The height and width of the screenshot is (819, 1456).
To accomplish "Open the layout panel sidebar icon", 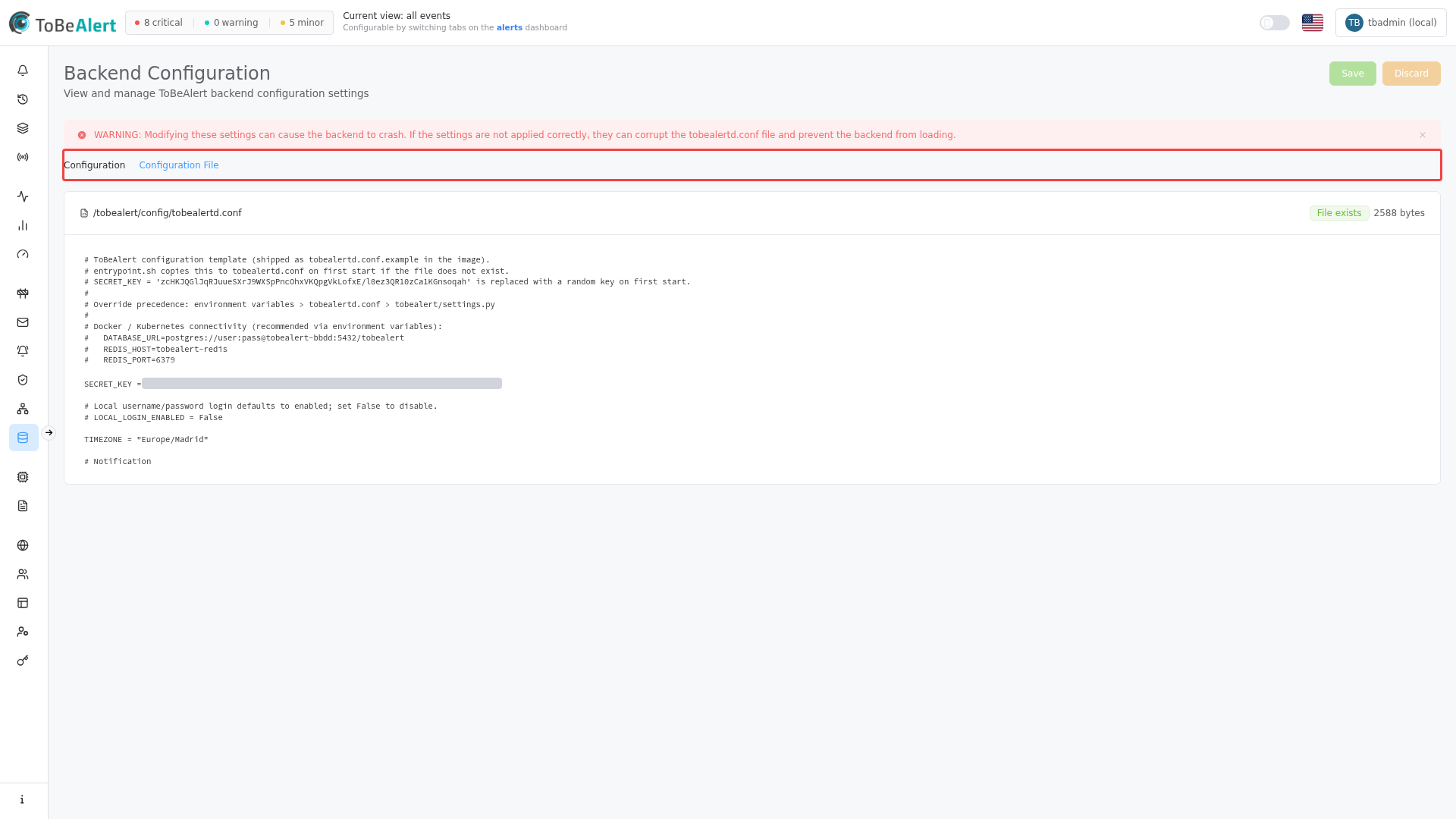I will [x=23, y=603].
